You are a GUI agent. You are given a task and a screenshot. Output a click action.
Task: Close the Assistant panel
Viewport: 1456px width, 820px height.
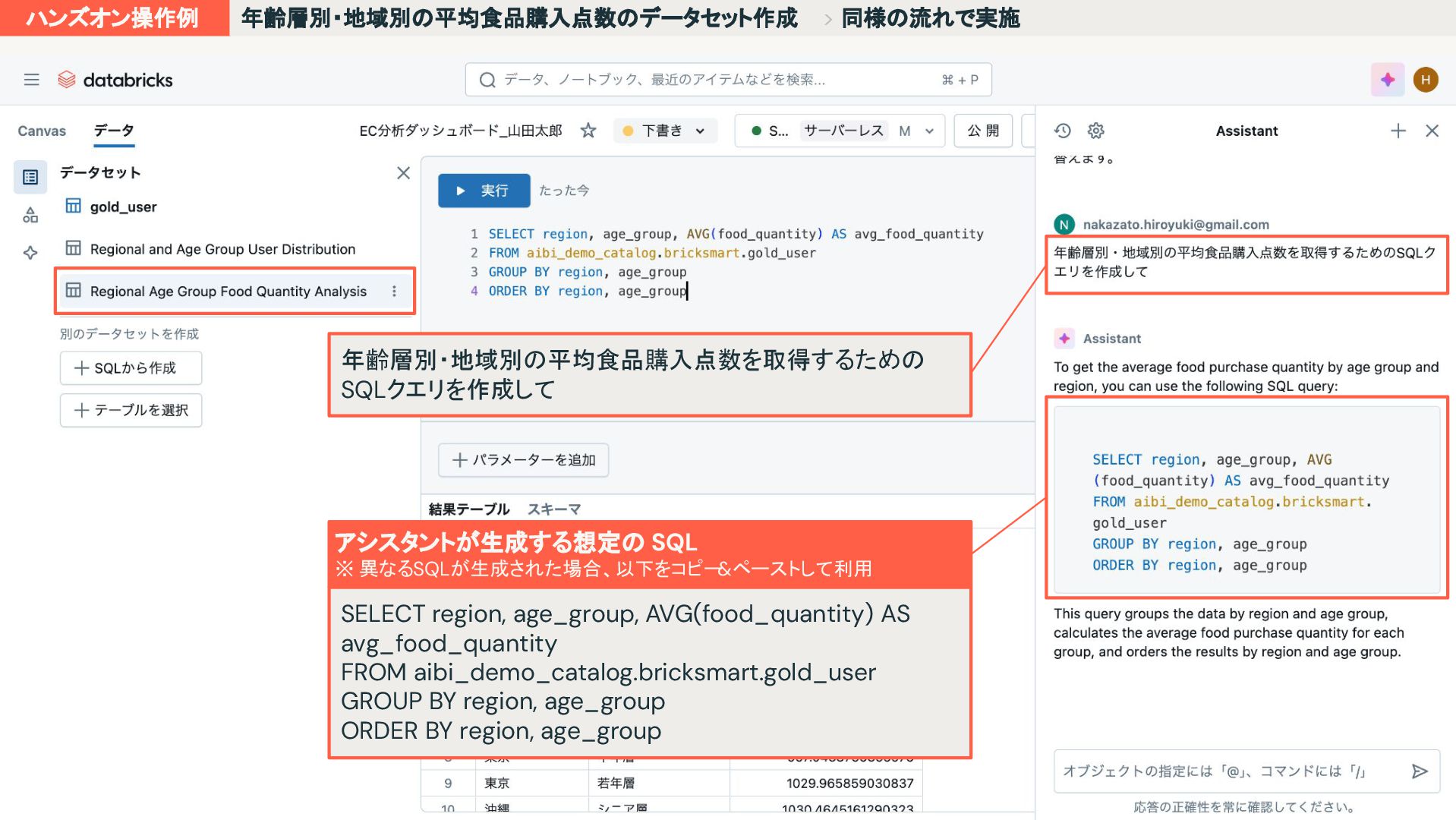coord(1432,131)
